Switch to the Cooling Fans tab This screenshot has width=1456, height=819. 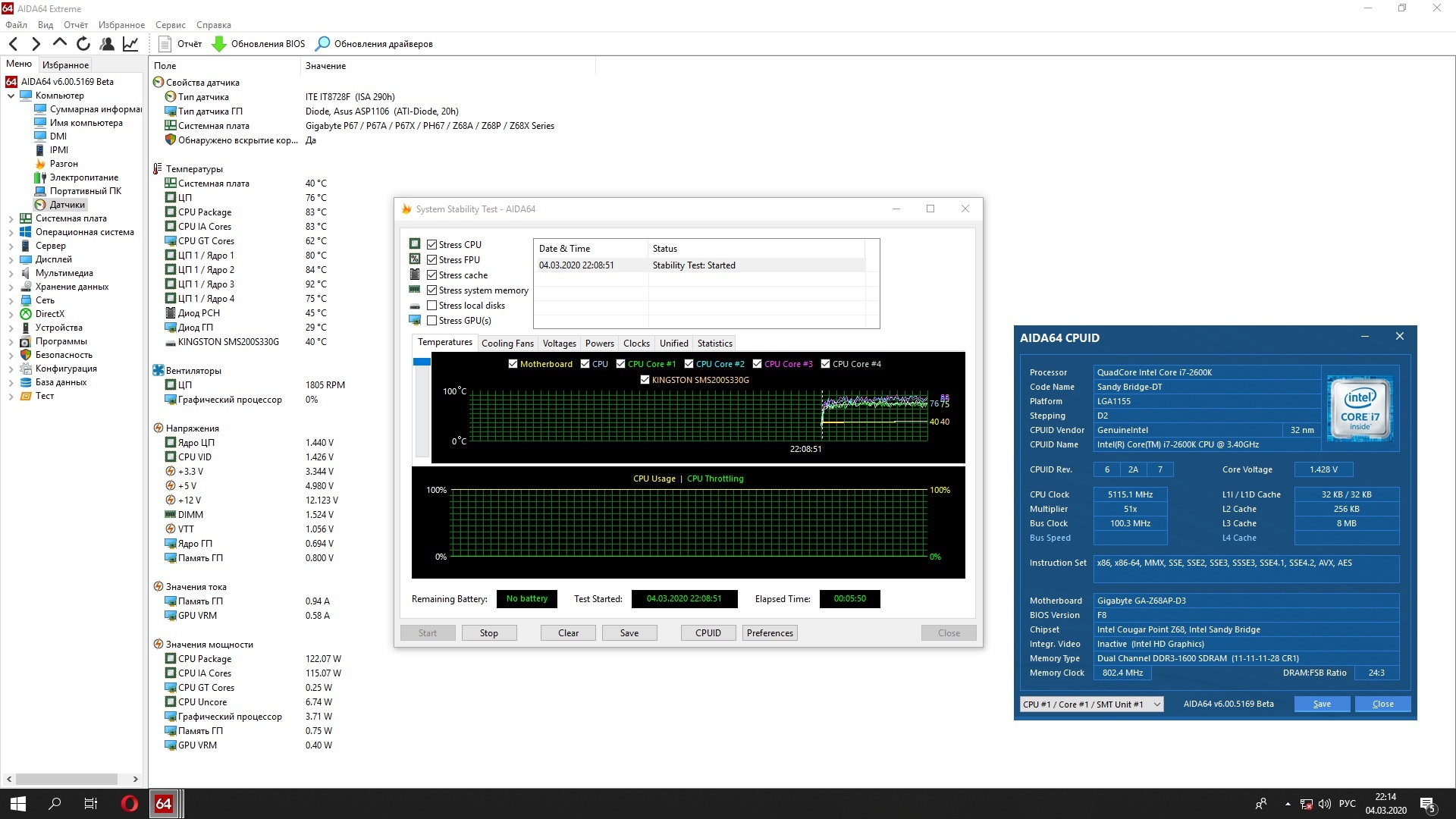click(x=507, y=344)
